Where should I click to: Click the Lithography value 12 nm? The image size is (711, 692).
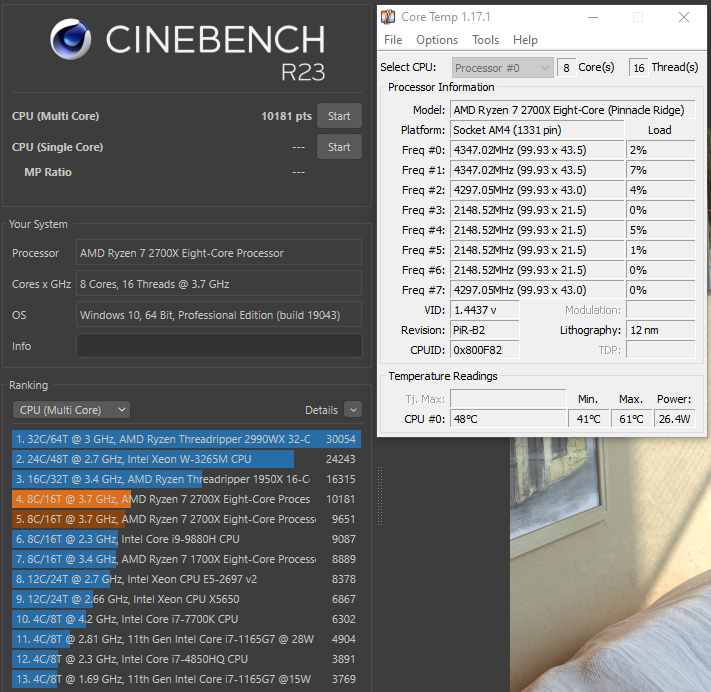click(x=661, y=330)
